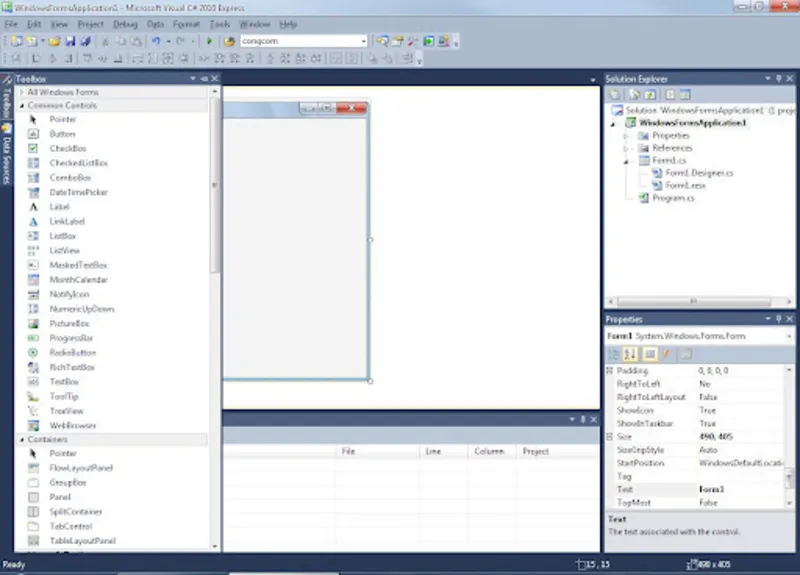Select the NotifyIcon control in Toolbox
This screenshot has height=575, width=800.
(69, 294)
